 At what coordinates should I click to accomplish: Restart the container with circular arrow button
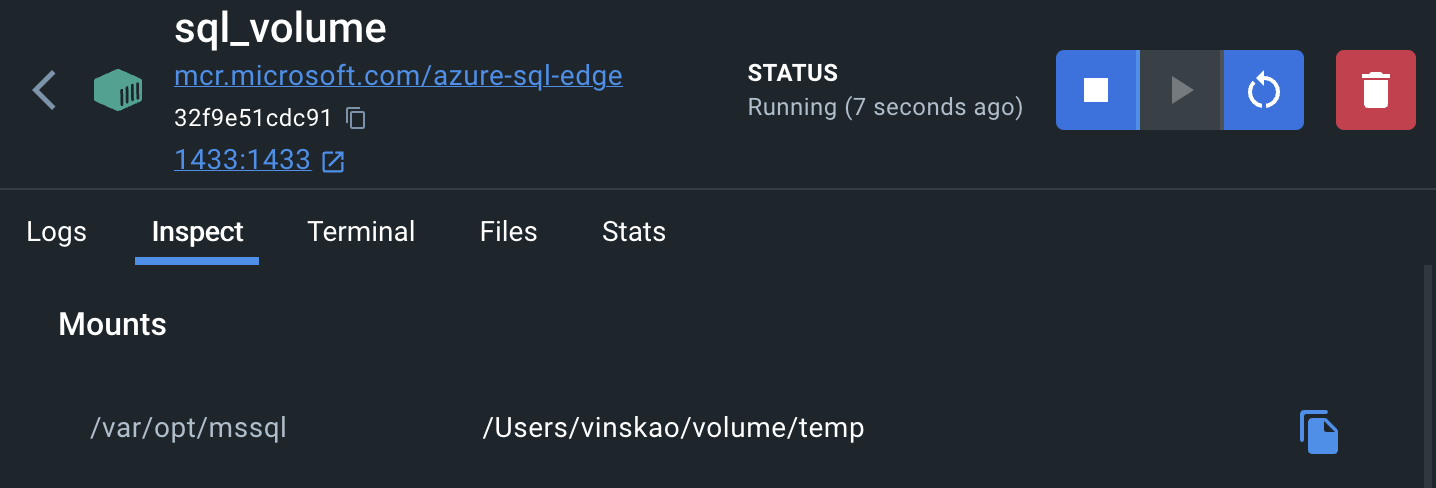point(1264,90)
